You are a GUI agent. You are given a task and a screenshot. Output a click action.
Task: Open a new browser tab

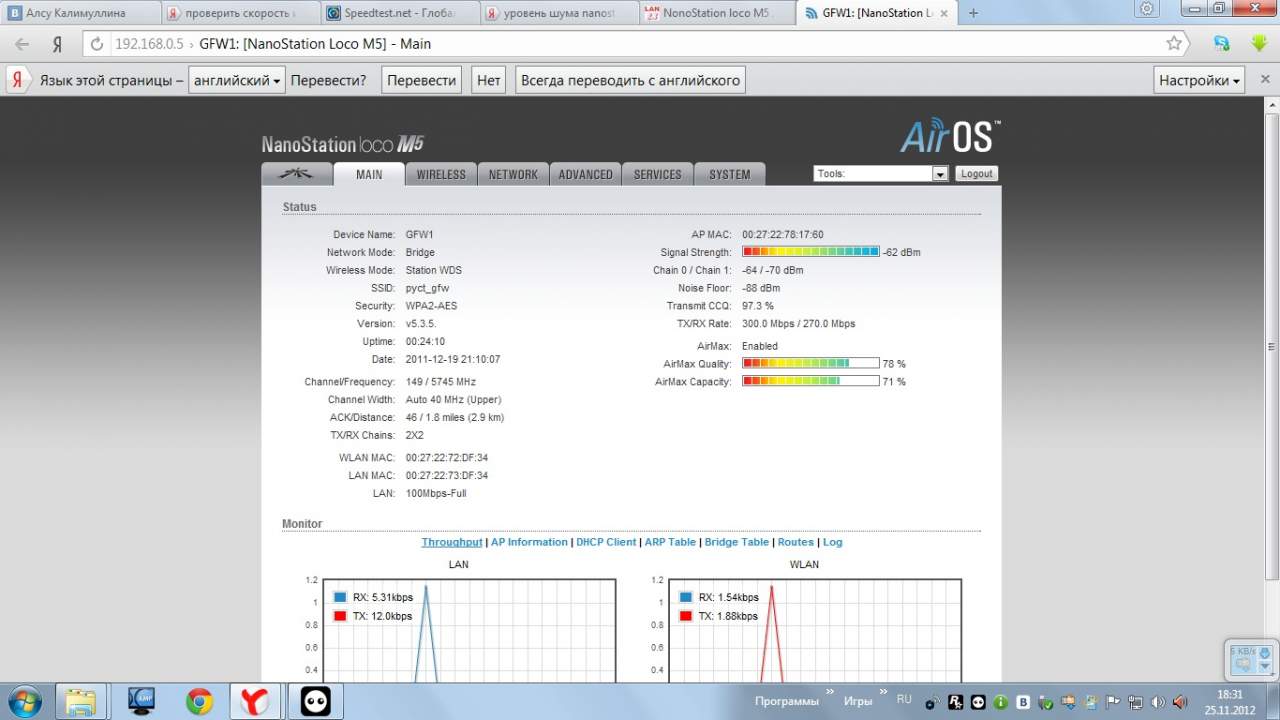(x=974, y=13)
